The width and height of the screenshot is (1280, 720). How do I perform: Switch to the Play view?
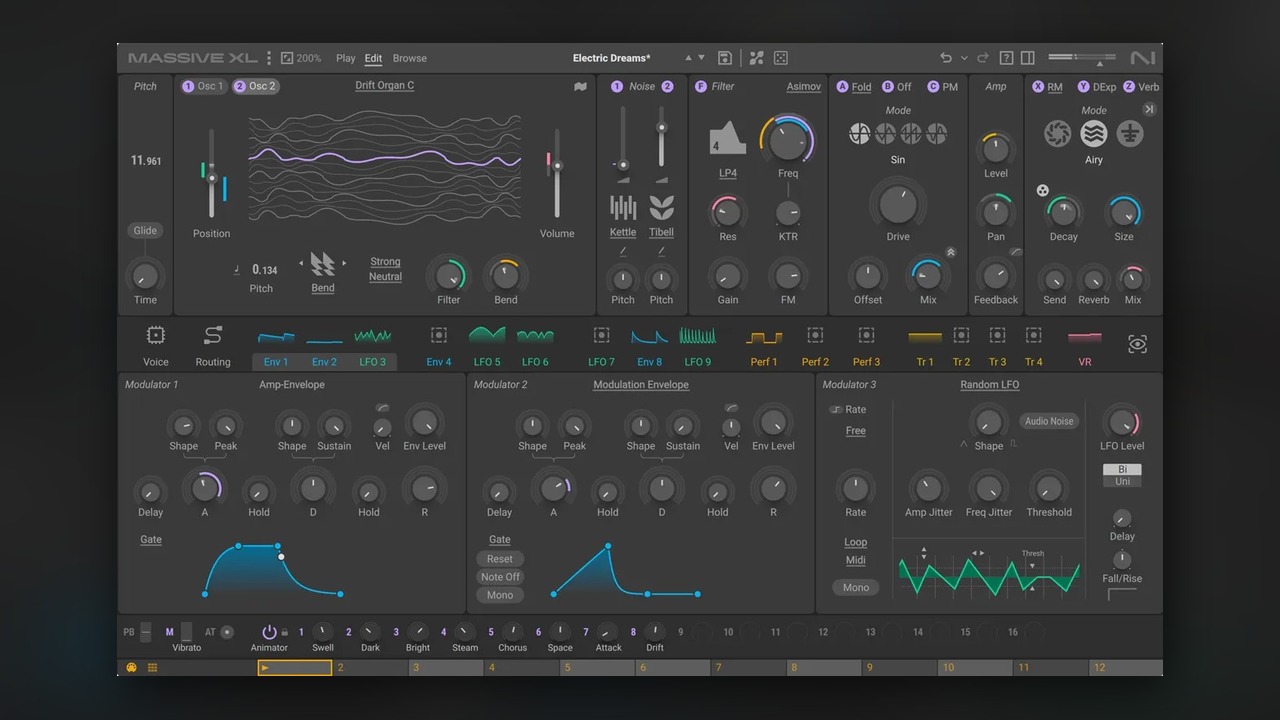click(345, 58)
